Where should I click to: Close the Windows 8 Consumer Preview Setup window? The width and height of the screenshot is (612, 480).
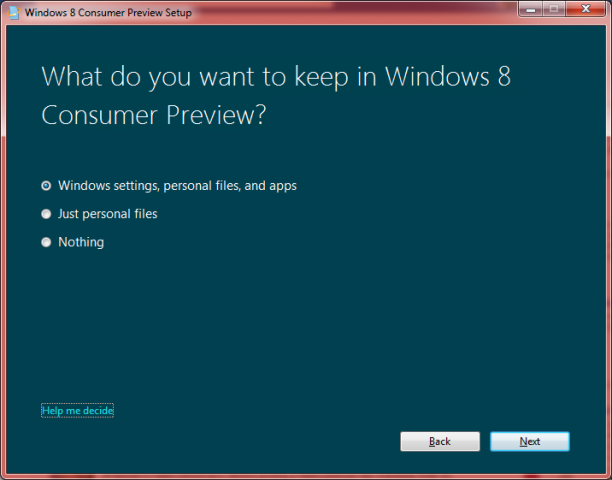(x=585, y=9)
